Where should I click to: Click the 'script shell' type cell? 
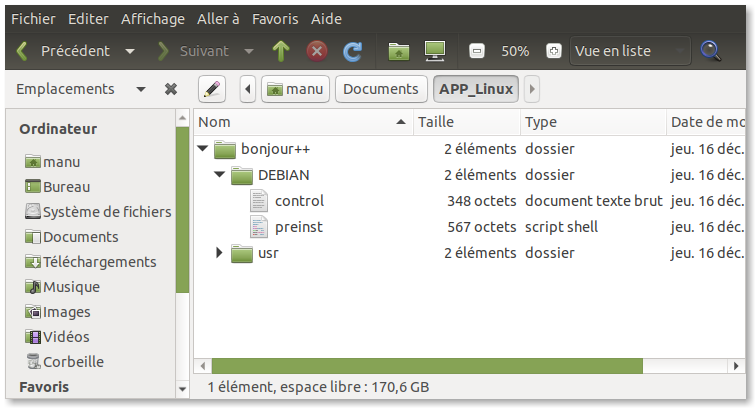click(x=561, y=227)
